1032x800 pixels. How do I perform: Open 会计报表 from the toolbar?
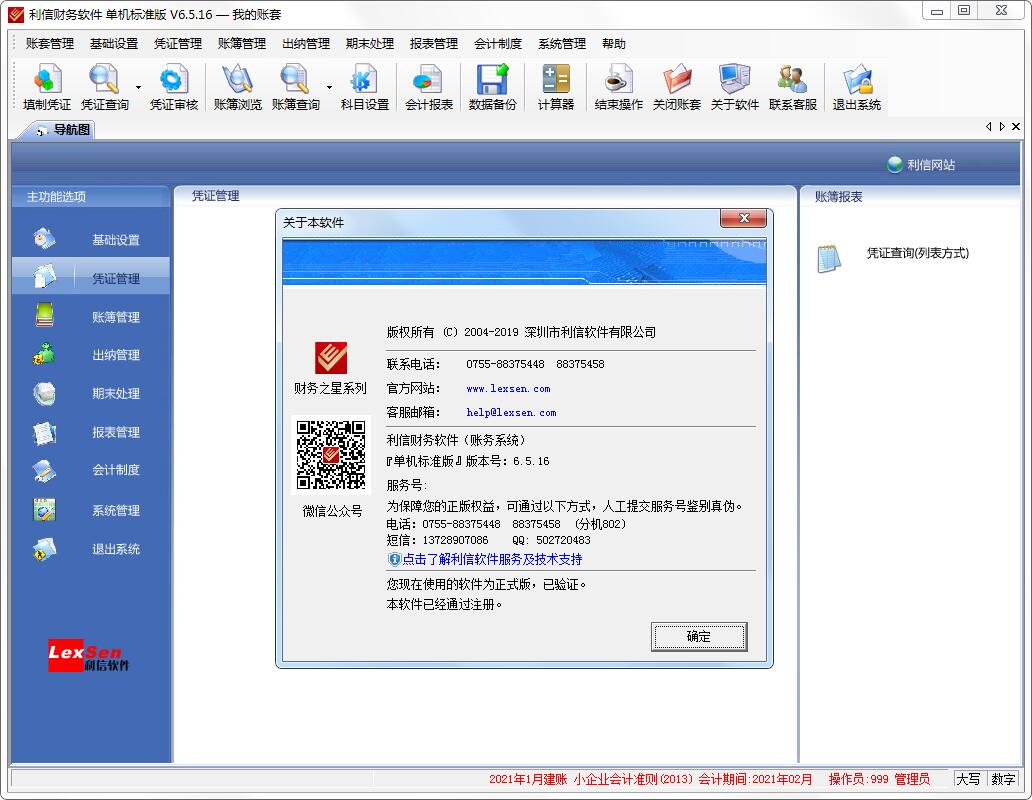click(x=429, y=88)
